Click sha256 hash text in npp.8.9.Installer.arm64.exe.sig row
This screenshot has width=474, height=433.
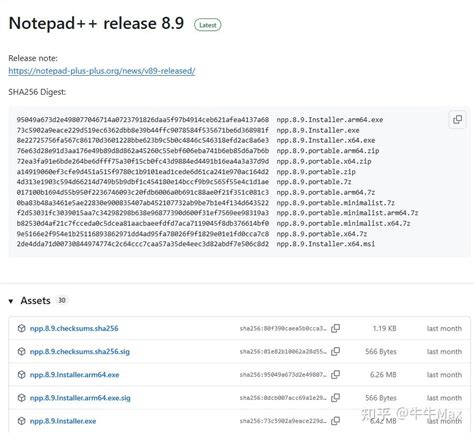pyautogui.click(x=283, y=398)
